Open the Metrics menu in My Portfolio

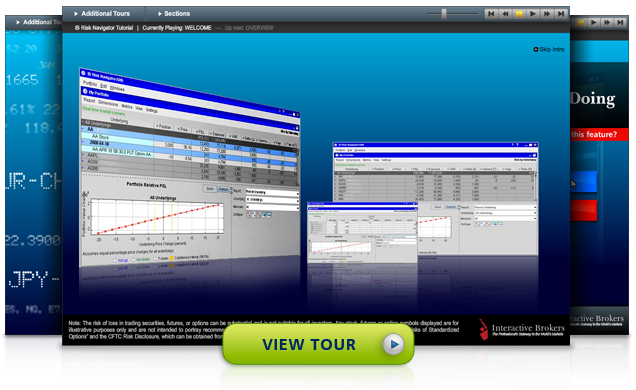127,106
